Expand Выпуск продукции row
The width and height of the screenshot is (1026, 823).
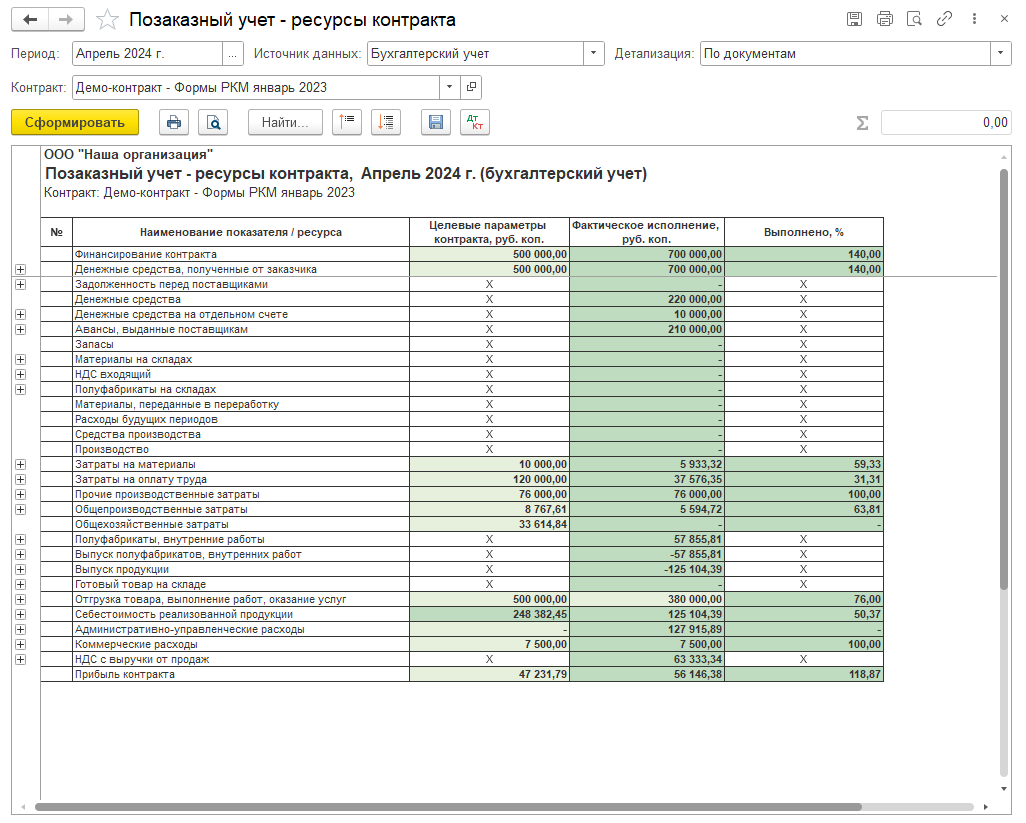point(20,570)
